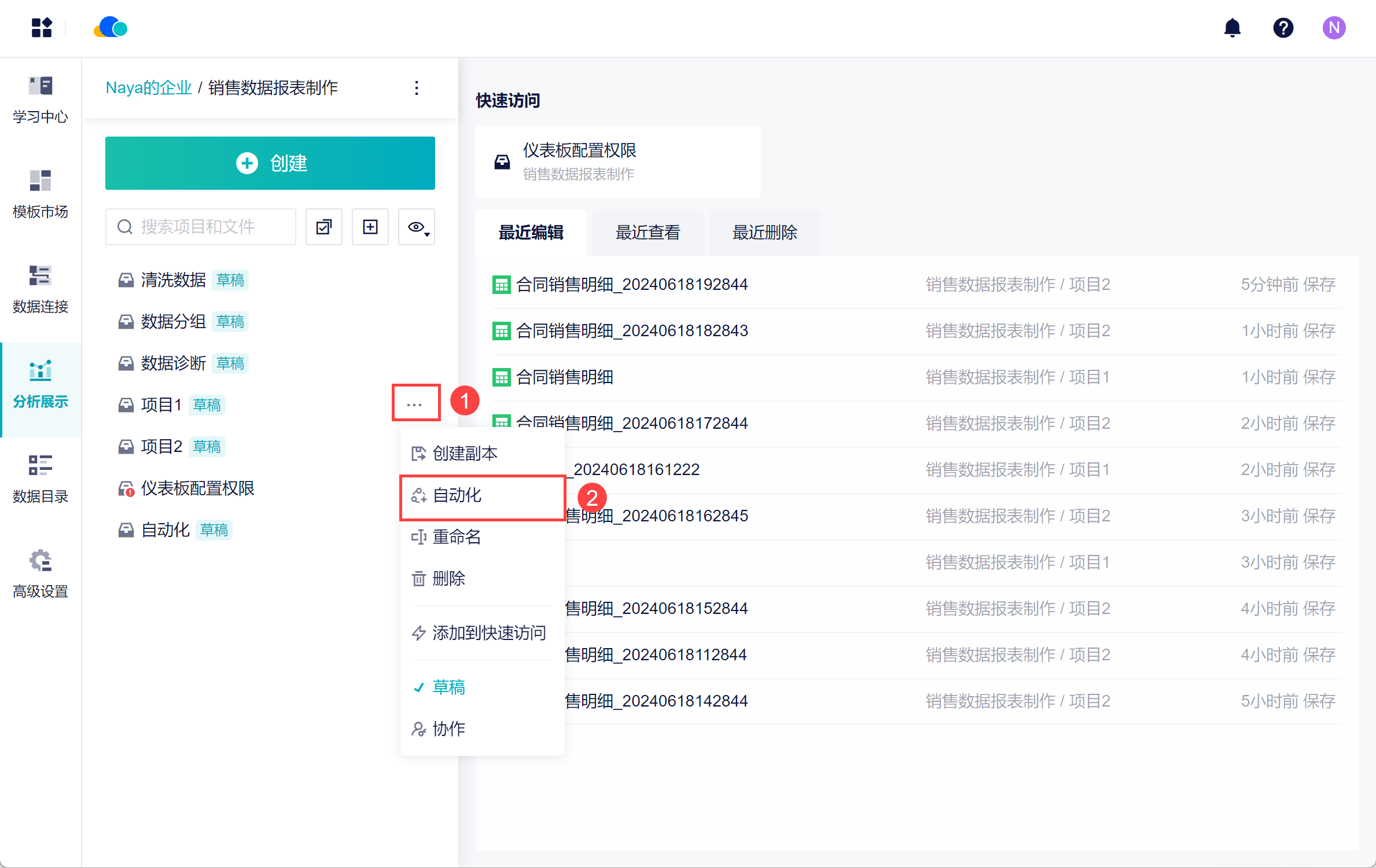Select 自动化 in context menu
Screen dimensions: 1376x868
click(457, 495)
